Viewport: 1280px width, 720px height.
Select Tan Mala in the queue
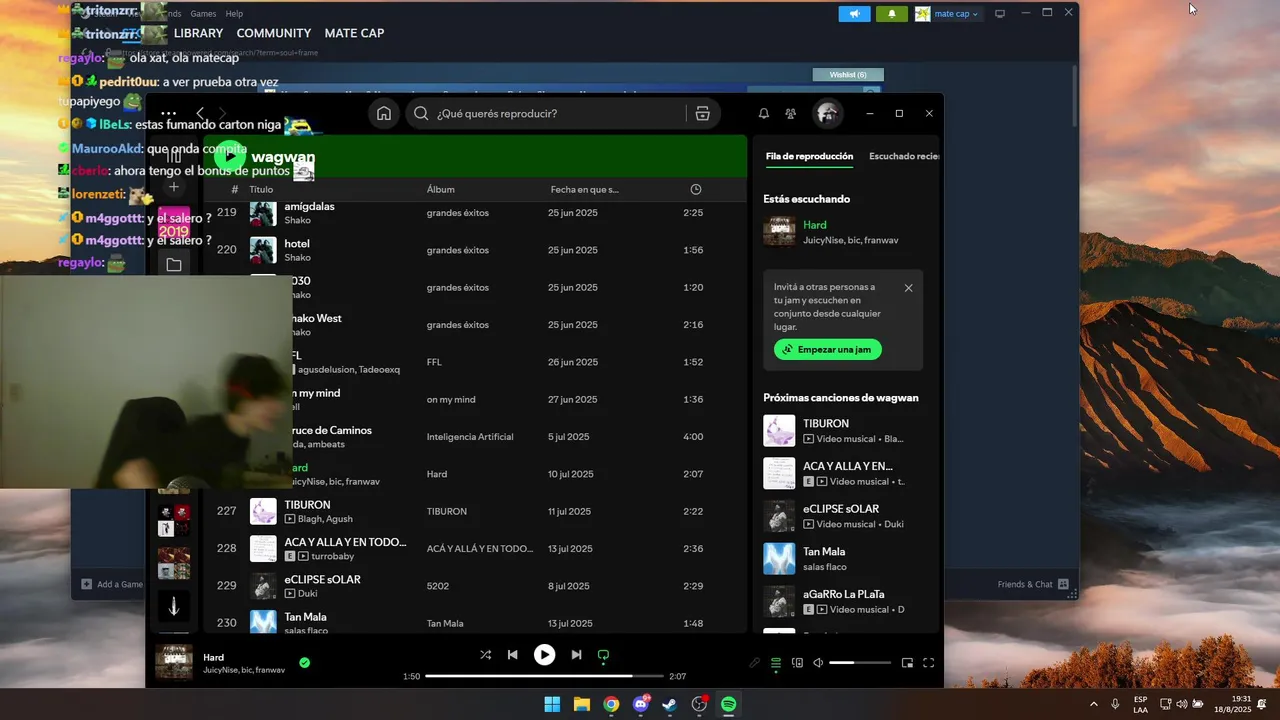click(843, 558)
